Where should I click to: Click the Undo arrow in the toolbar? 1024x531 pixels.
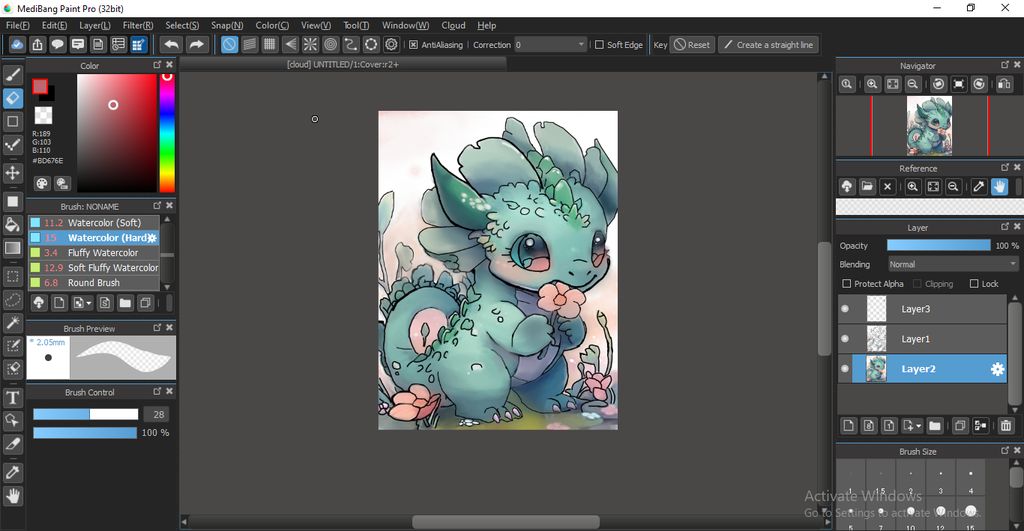coord(171,45)
